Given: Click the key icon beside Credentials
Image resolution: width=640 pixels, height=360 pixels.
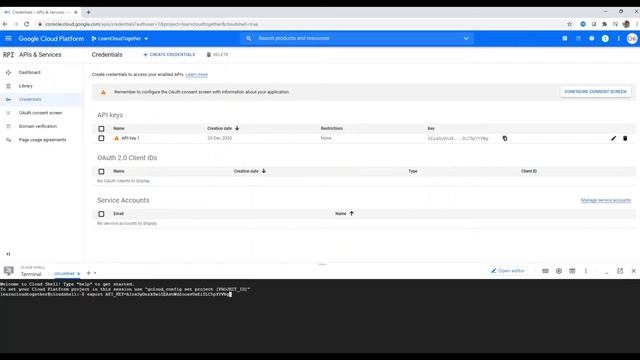Looking at the screenshot, I should click(x=8, y=100).
